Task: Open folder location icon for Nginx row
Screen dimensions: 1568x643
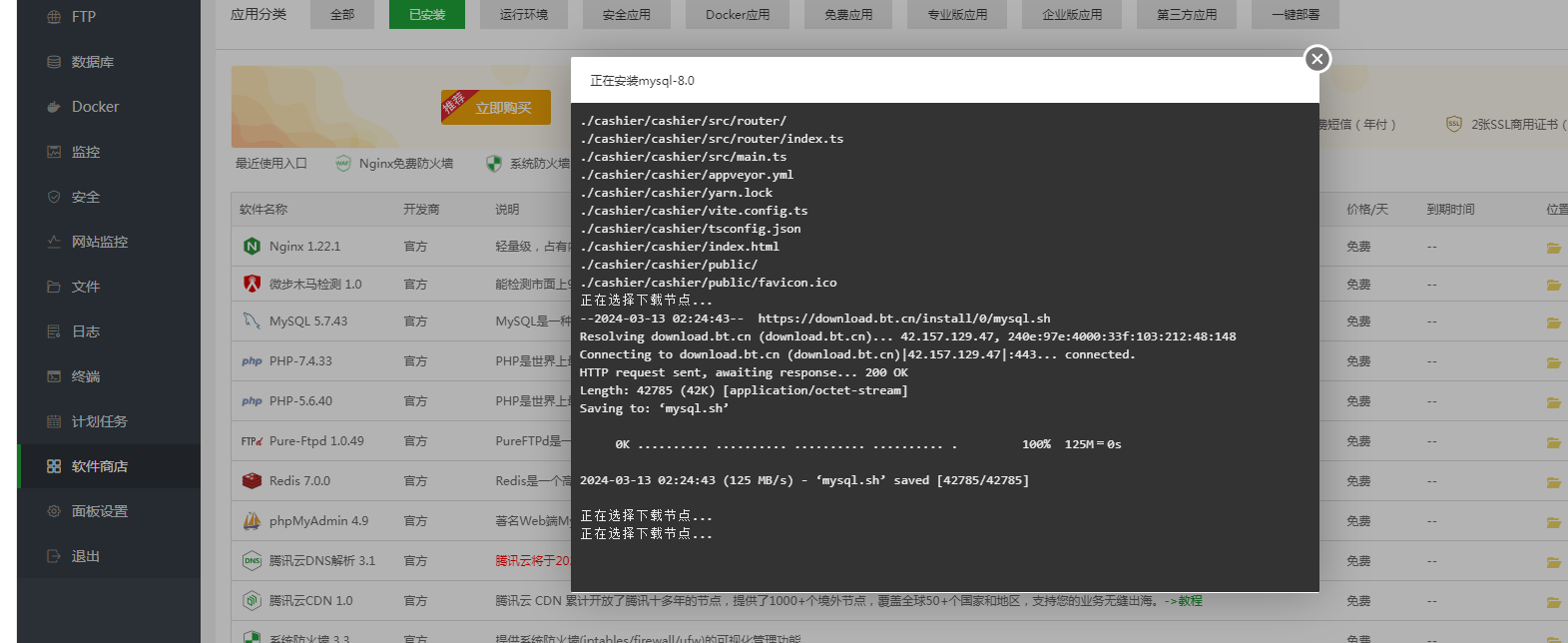Action: click(x=1554, y=248)
